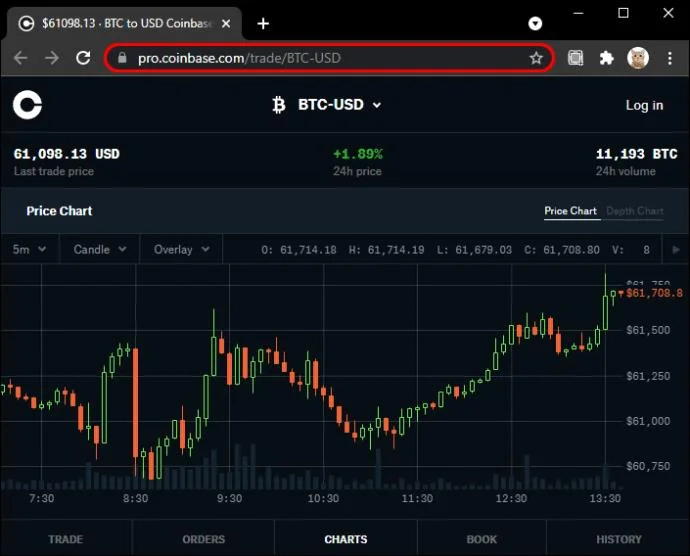Click the browser forward arrow

pyautogui.click(x=52, y=58)
